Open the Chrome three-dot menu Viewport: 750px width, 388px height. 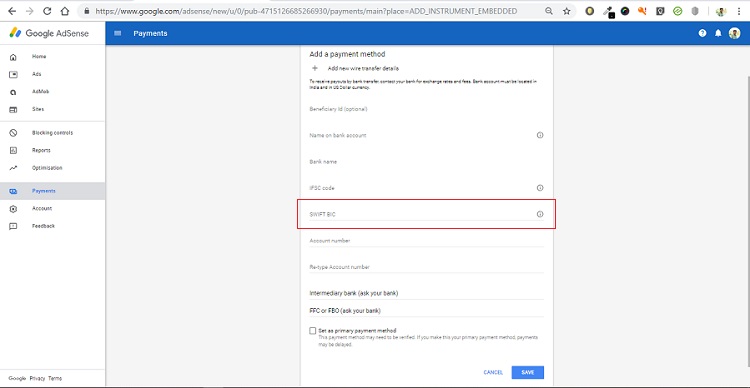pos(739,11)
